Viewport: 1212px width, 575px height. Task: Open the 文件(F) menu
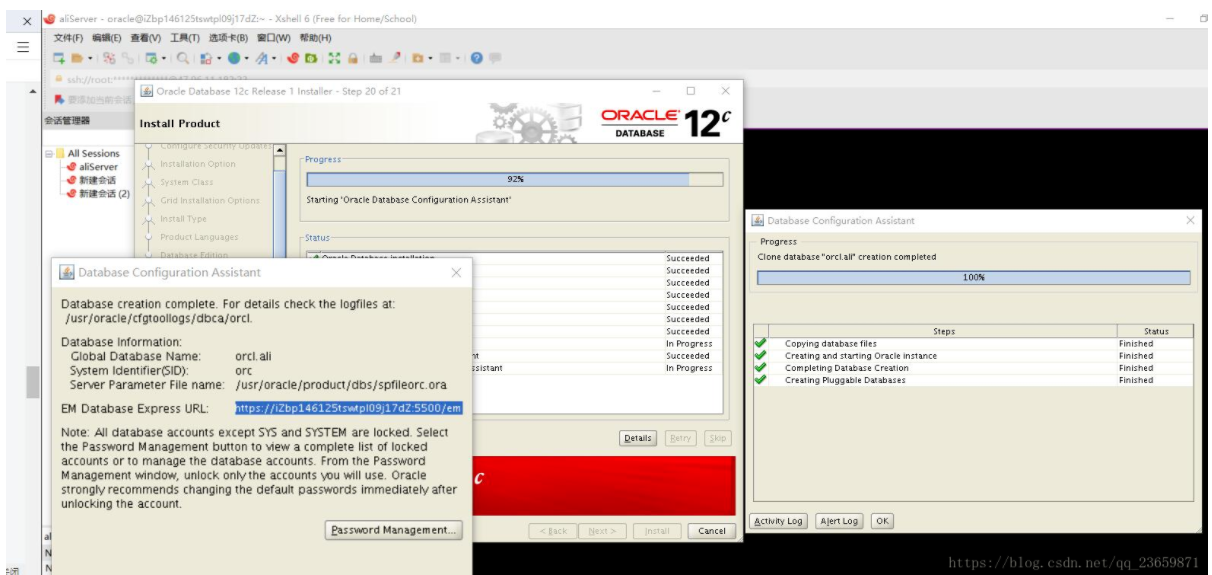(x=69, y=38)
